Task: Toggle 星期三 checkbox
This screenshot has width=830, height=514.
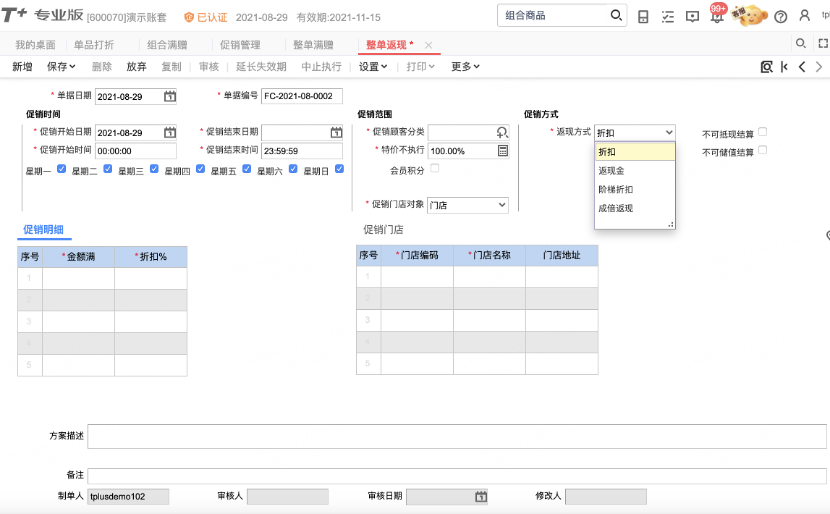Action: coord(154,169)
